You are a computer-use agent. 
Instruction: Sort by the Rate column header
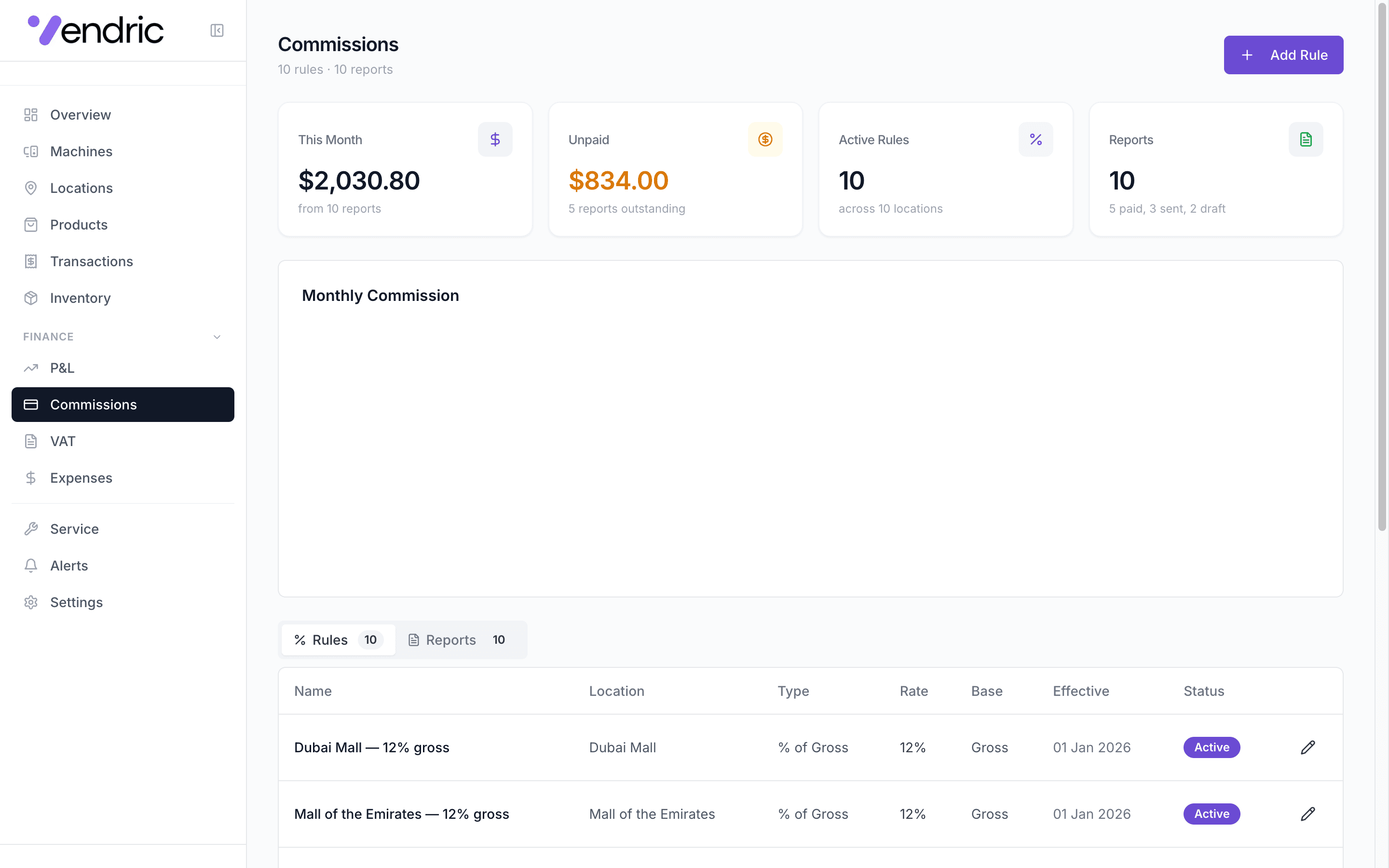click(913, 691)
